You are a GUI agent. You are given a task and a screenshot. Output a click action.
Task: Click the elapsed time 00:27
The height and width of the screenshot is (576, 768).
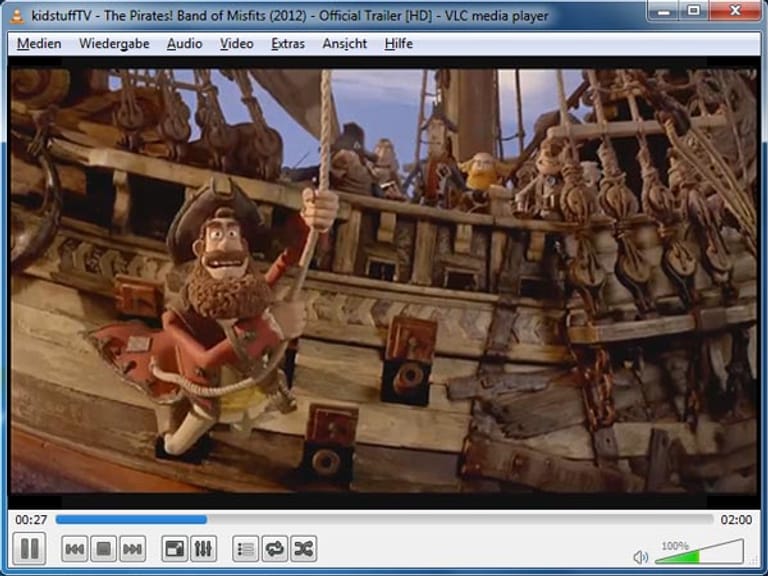coord(31,520)
